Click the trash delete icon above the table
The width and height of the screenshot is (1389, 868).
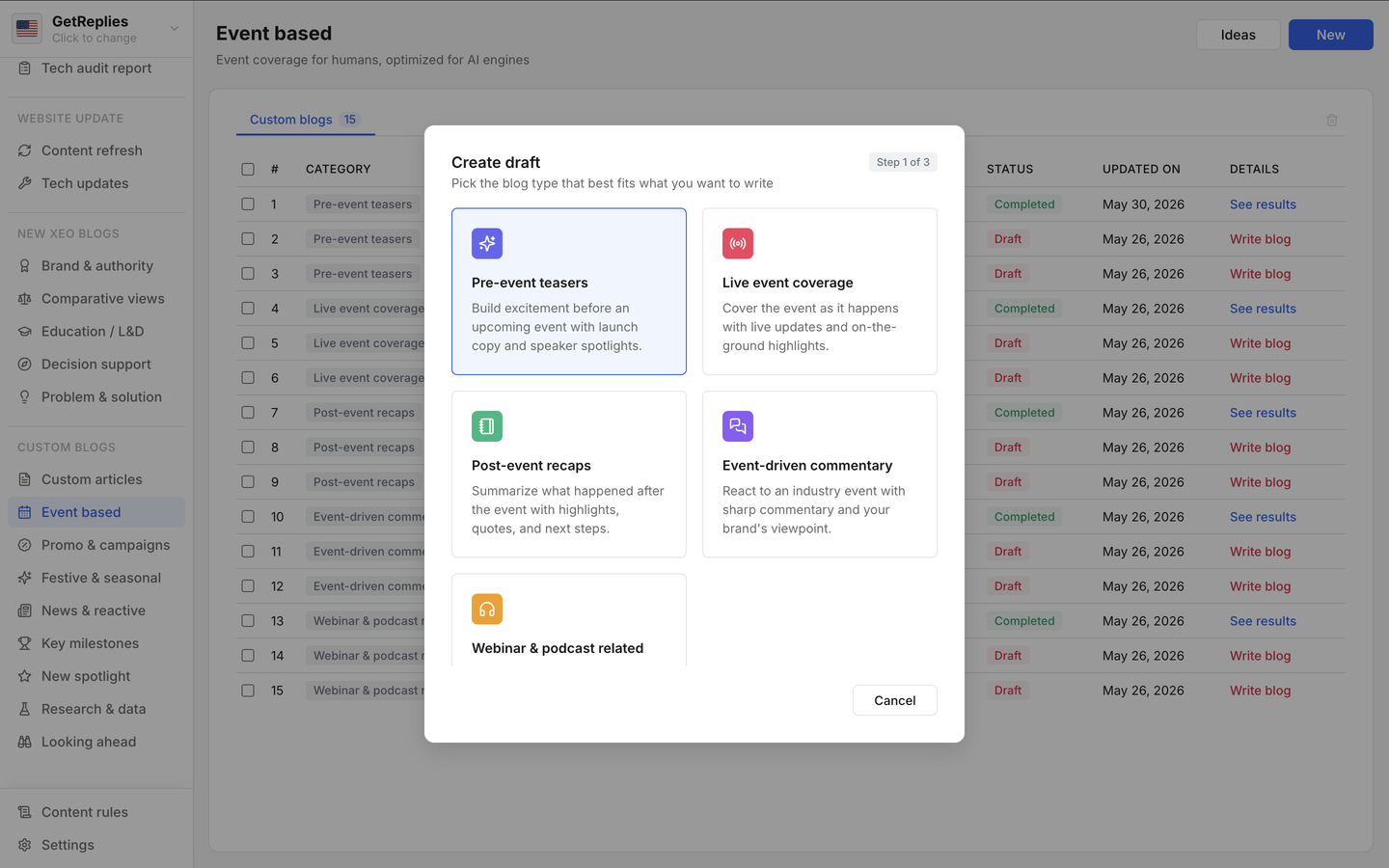point(1332,120)
